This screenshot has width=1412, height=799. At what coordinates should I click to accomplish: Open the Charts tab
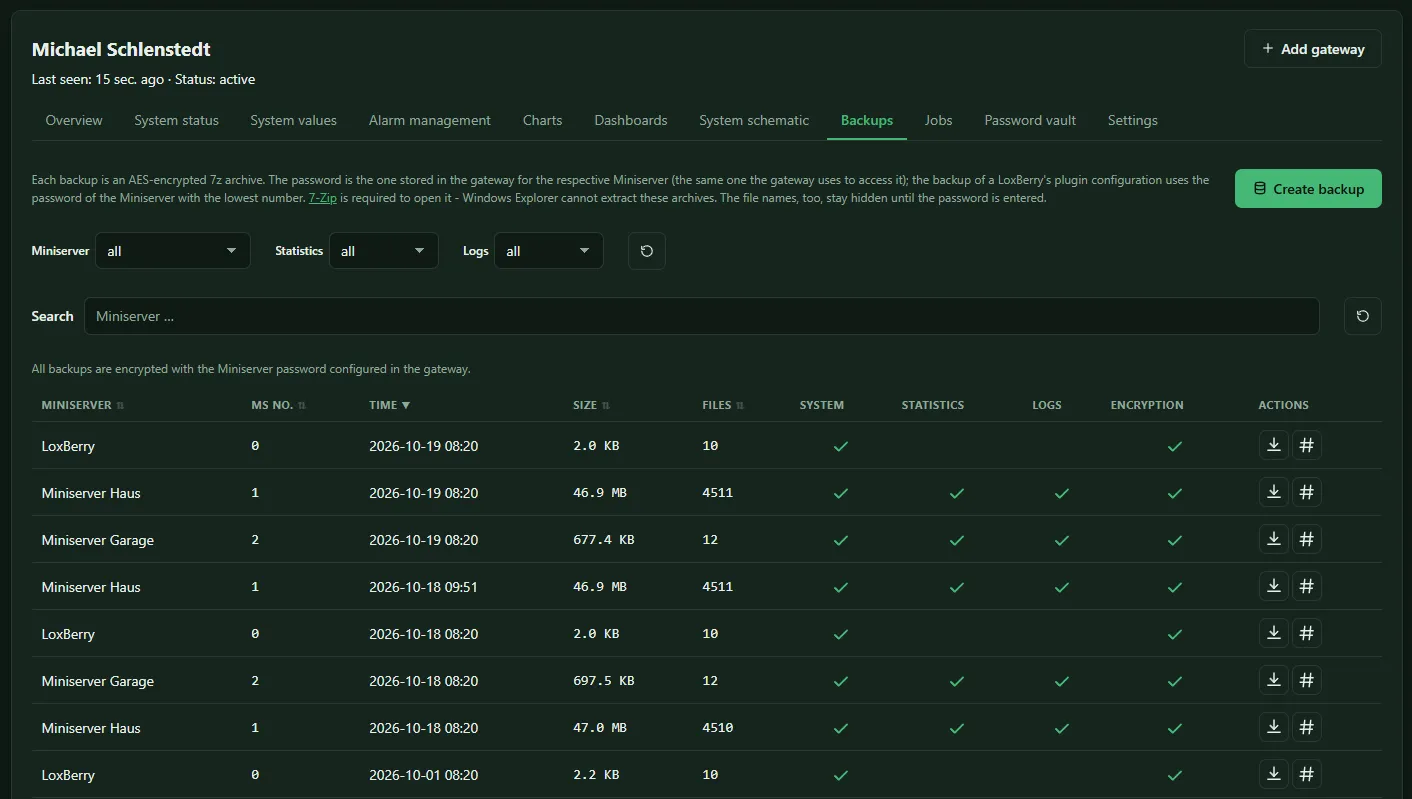coord(543,120)
